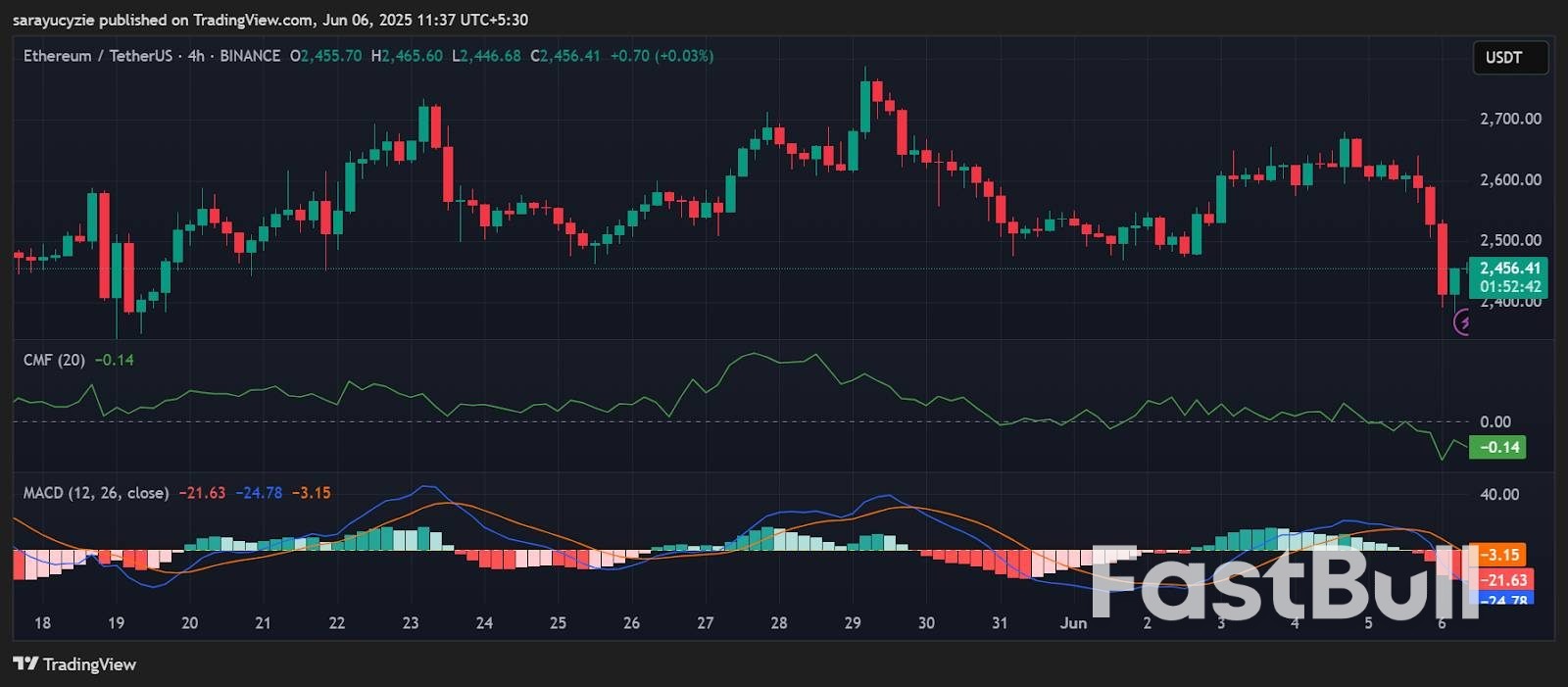Click the Jun label on time axis

click(1073, 623)
